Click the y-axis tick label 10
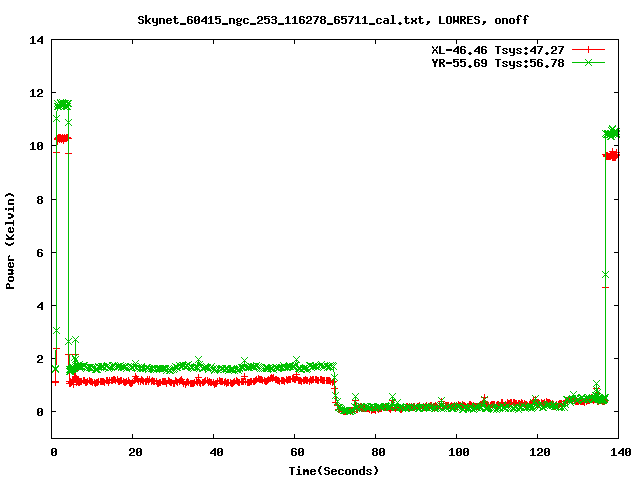Viewport: 640px width, 480px height. 37,146
